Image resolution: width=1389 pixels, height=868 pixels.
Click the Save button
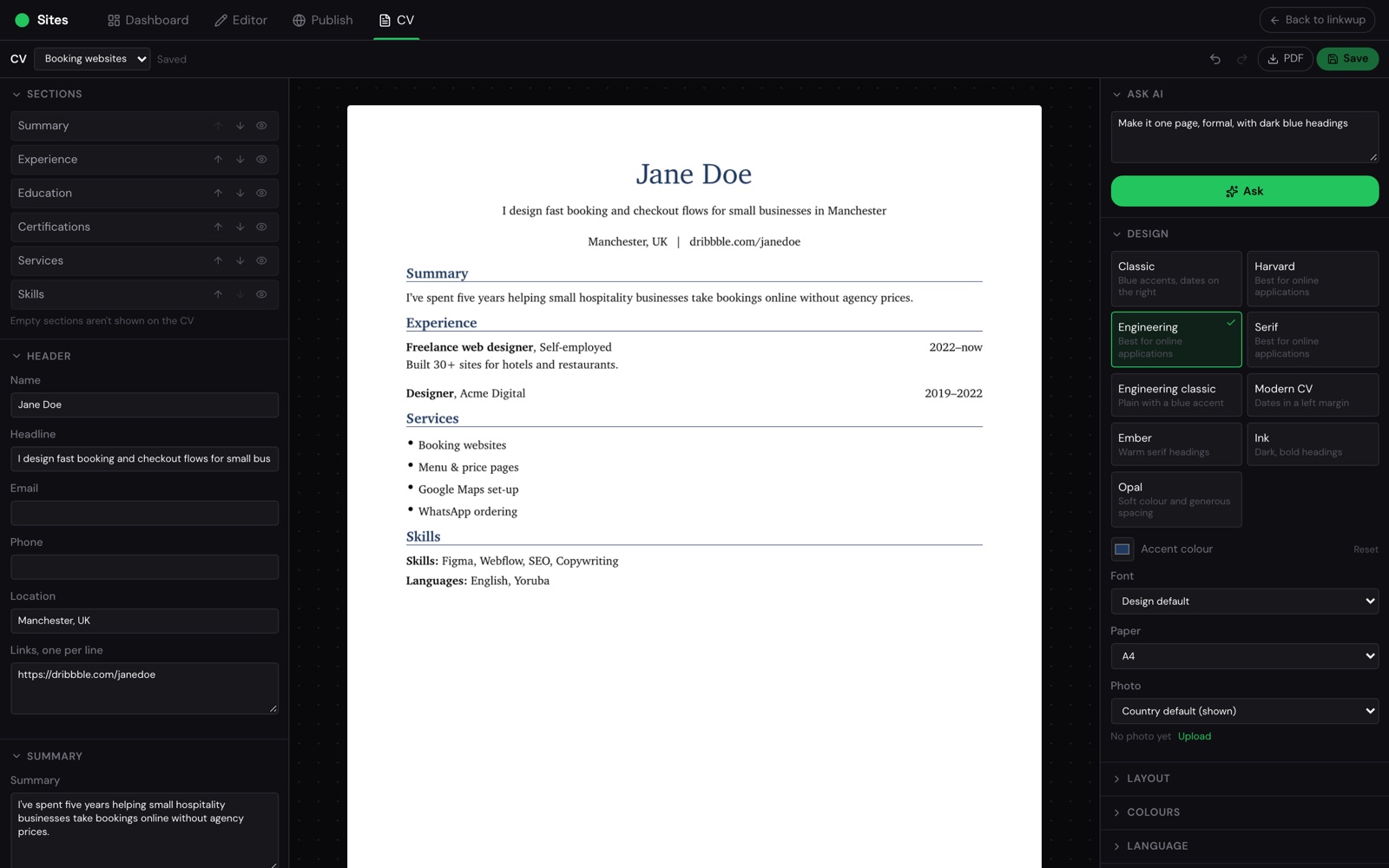point(1347,59)
